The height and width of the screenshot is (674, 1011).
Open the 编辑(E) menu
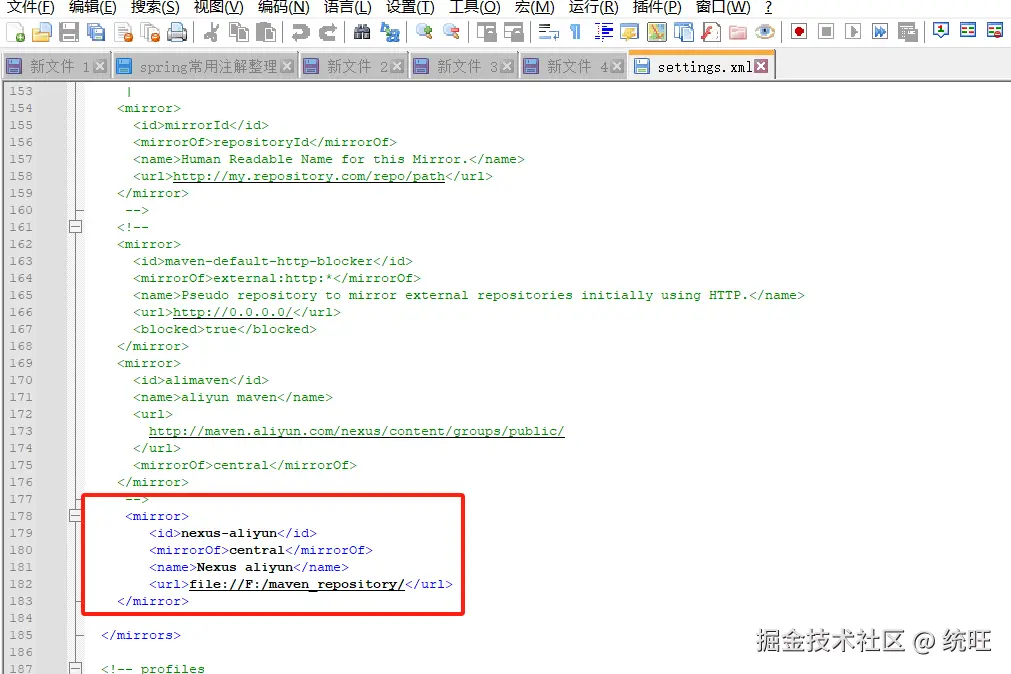92,7
